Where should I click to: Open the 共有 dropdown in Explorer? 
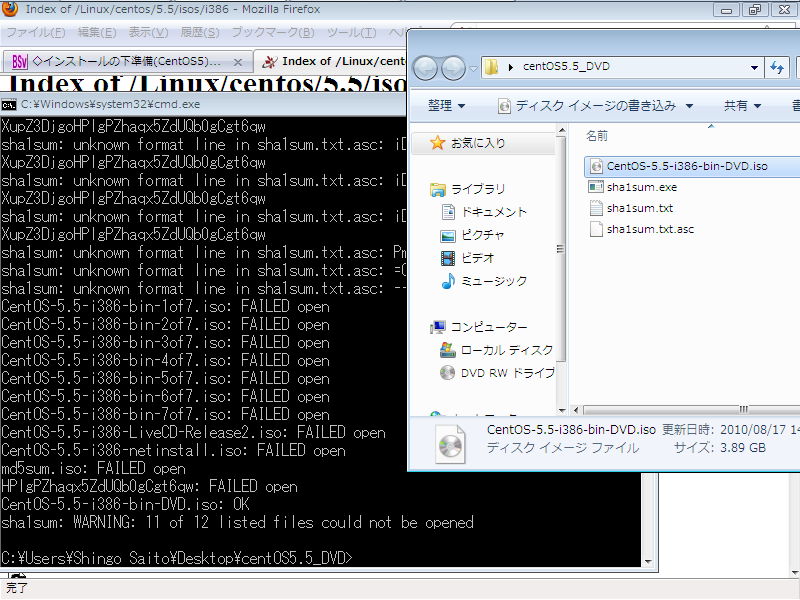(742, 106)
